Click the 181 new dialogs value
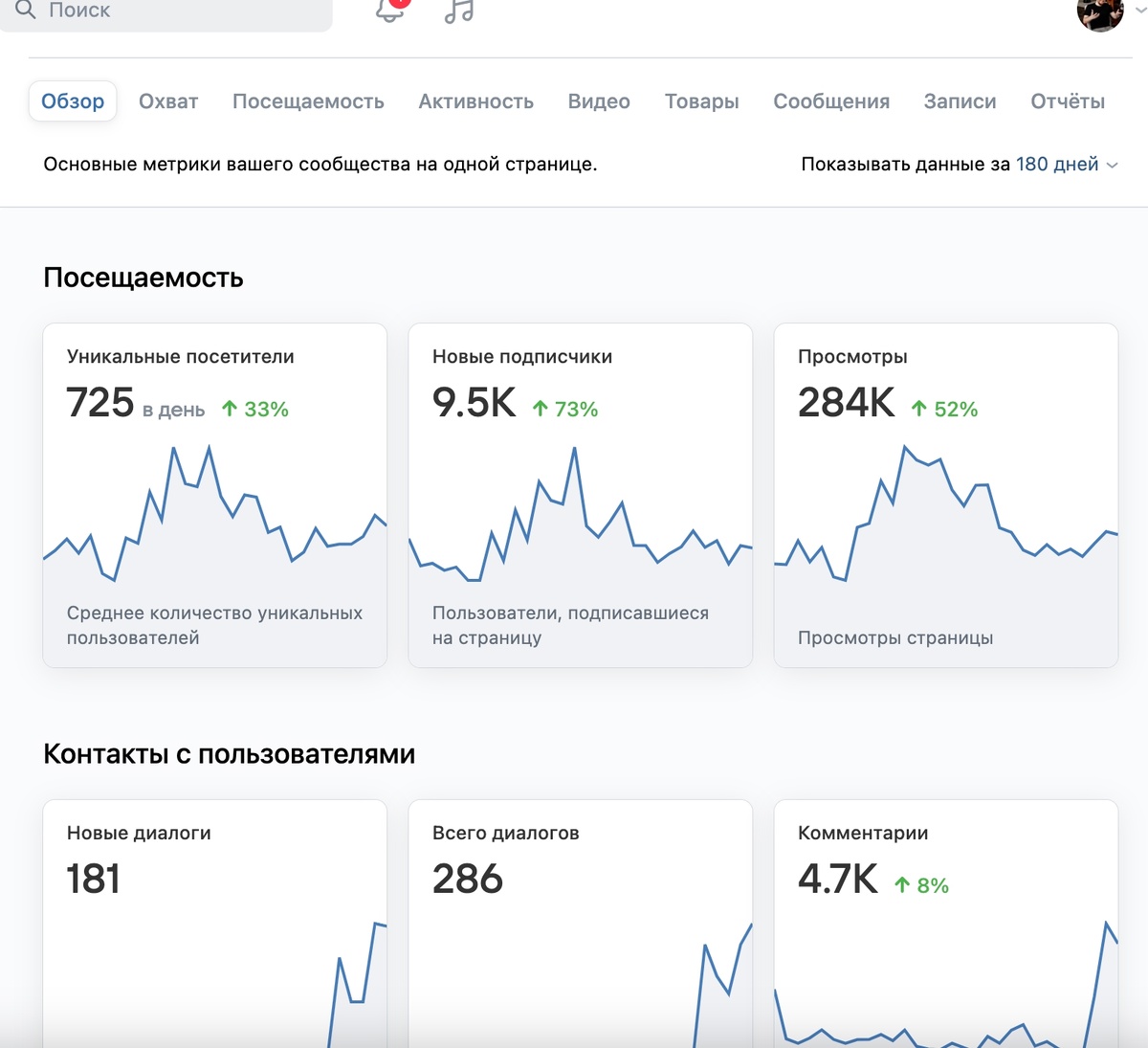Screen dimensions: 1148x1048 (93, 880)
